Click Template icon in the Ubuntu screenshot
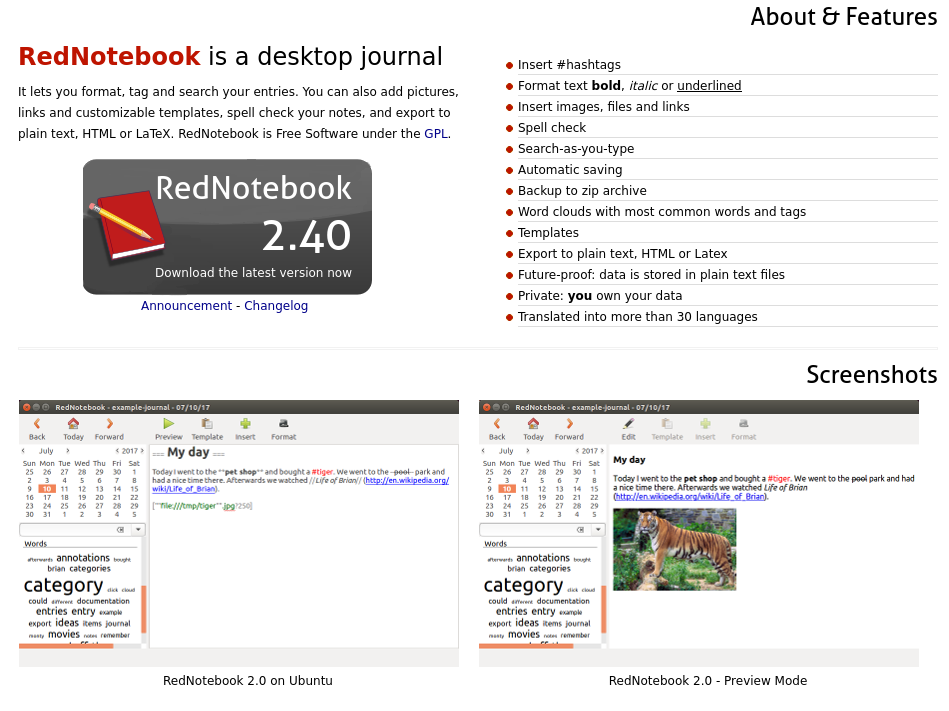This screenshot has width=949, height=711. coord(207,424)
